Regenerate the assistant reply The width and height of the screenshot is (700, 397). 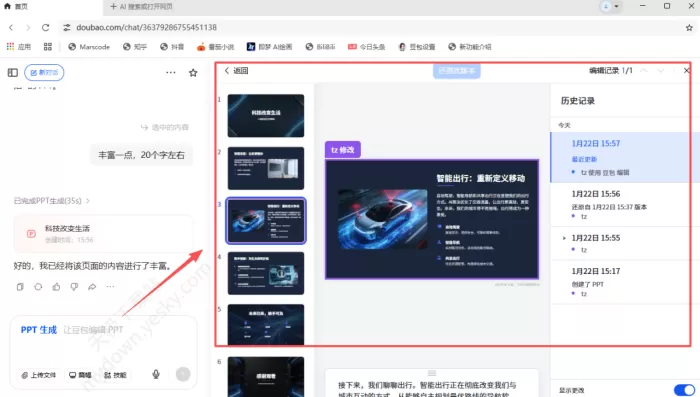38,287
